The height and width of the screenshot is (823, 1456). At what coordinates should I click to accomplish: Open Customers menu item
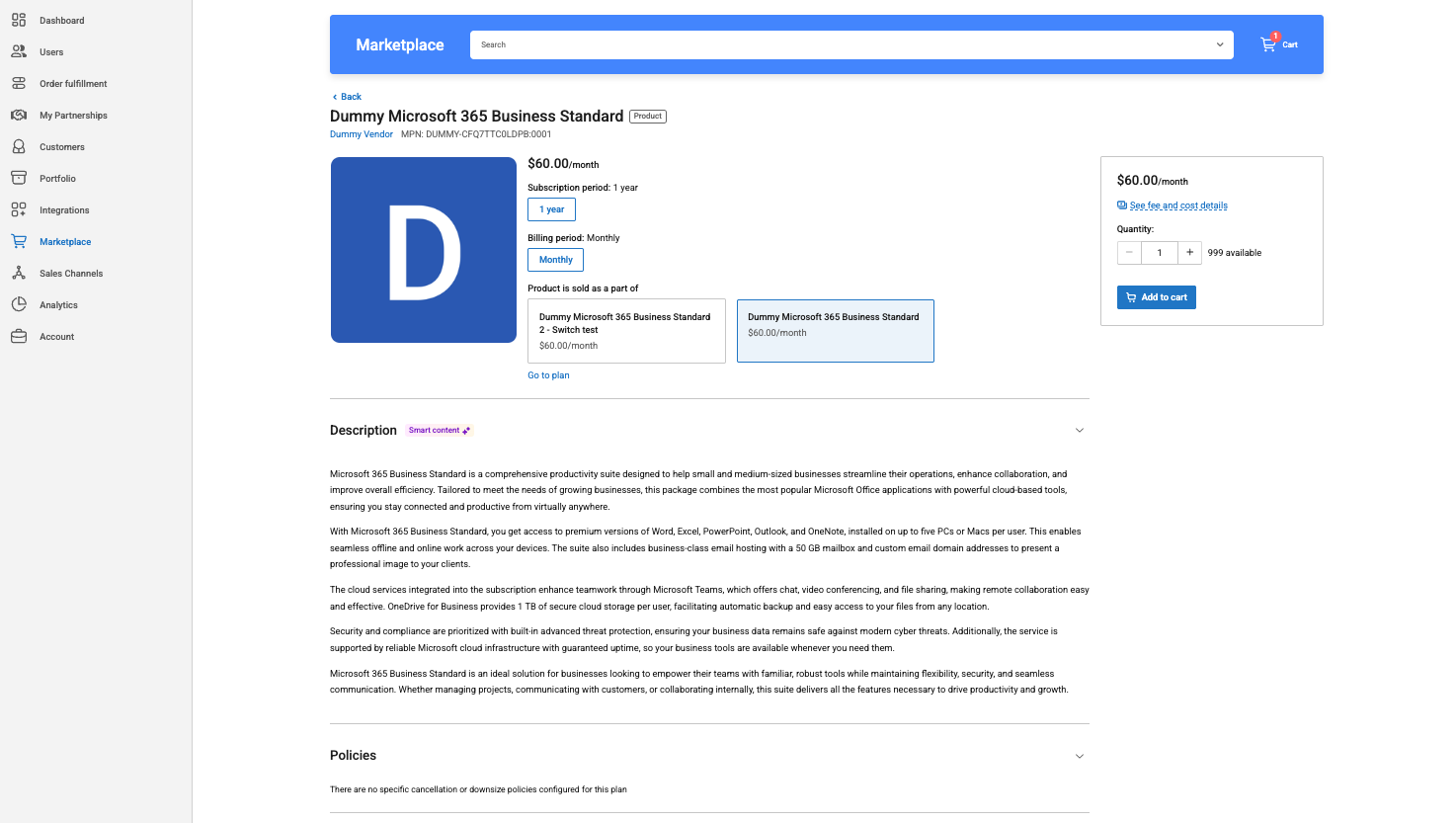[62, 146]
